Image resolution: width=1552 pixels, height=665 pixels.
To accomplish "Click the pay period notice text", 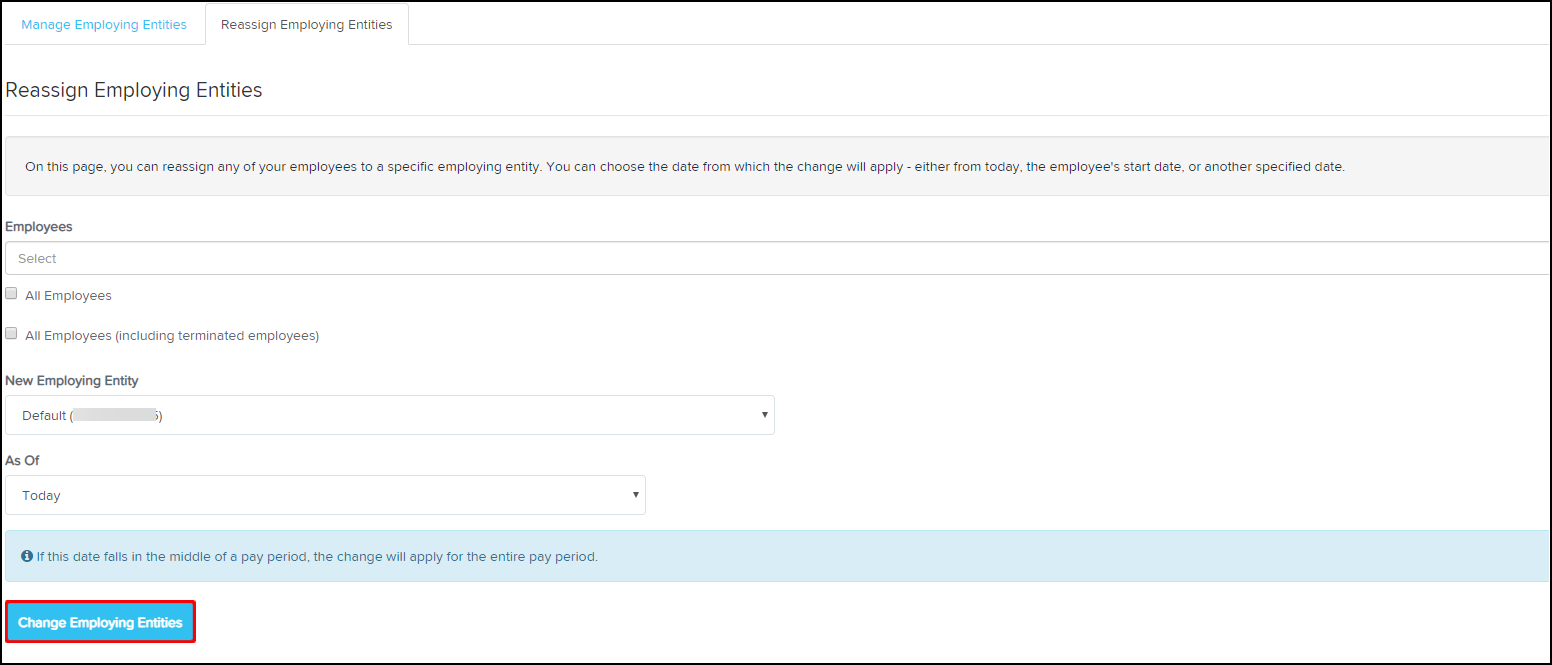I will (x=317, y=556).
